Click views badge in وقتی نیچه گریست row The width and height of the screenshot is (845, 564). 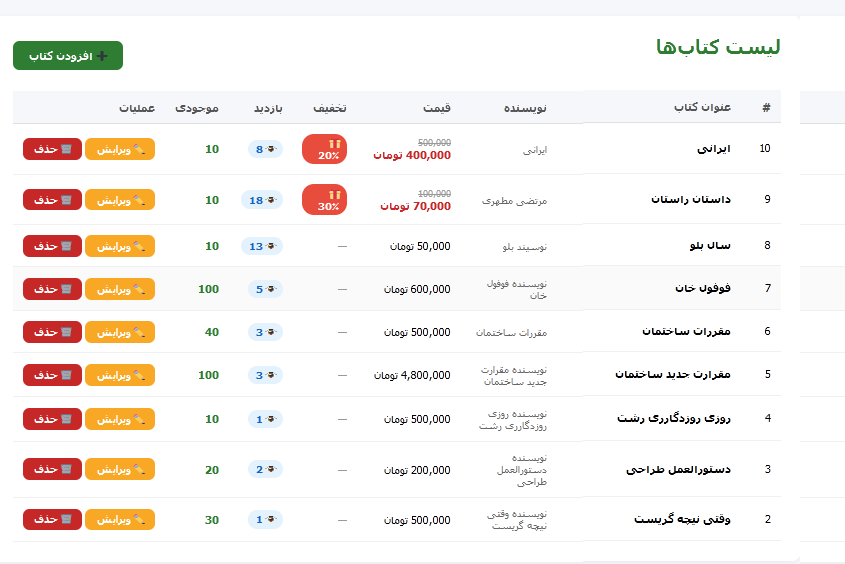click(x=265, y=520)
